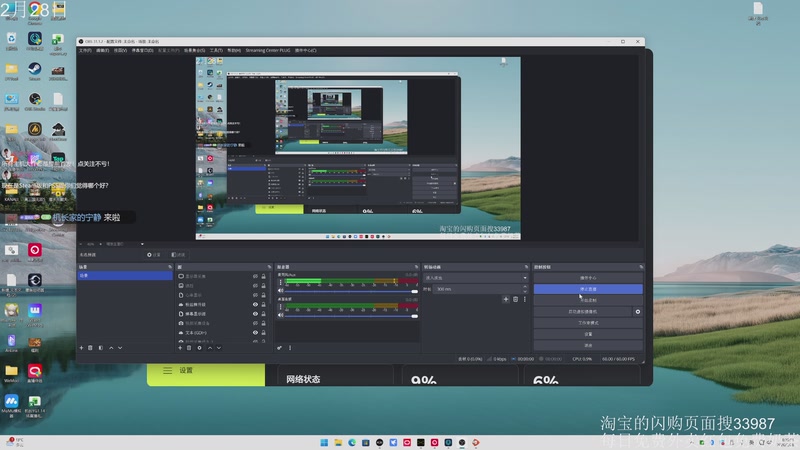Screen dimensions: 800x450
Task: Add a new source with the plus icon
Action: tap(180, 348)
